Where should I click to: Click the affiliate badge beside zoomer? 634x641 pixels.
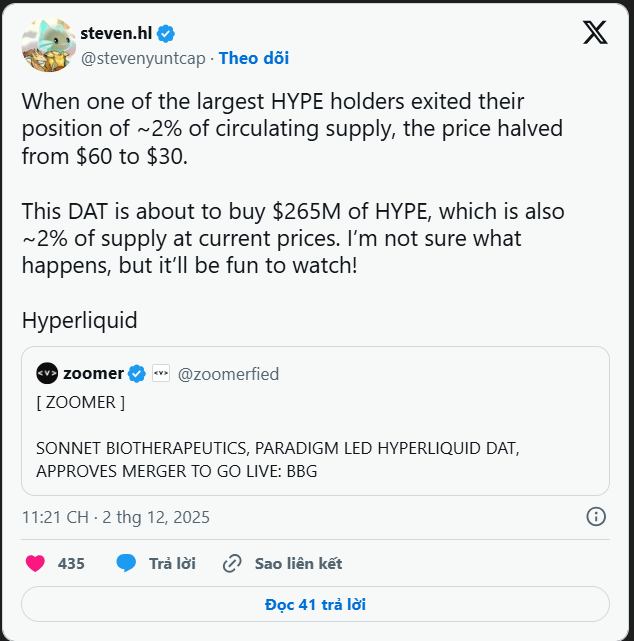point(161,374)
